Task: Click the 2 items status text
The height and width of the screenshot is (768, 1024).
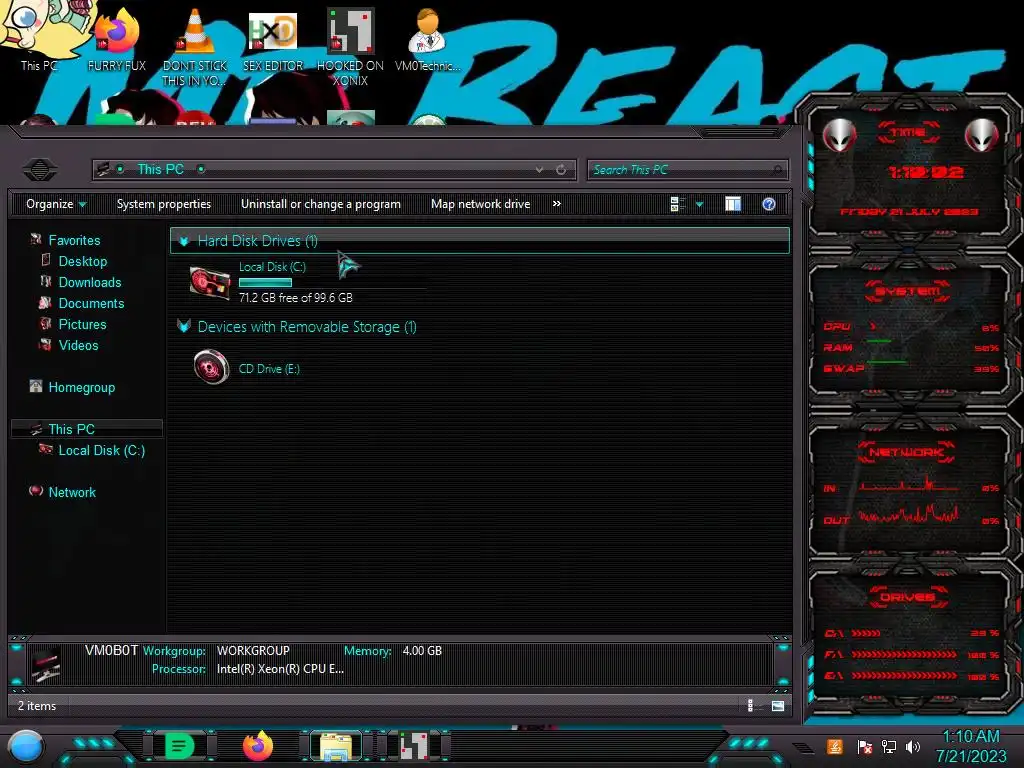Action: pyautogui.click(x=37, y=706)
